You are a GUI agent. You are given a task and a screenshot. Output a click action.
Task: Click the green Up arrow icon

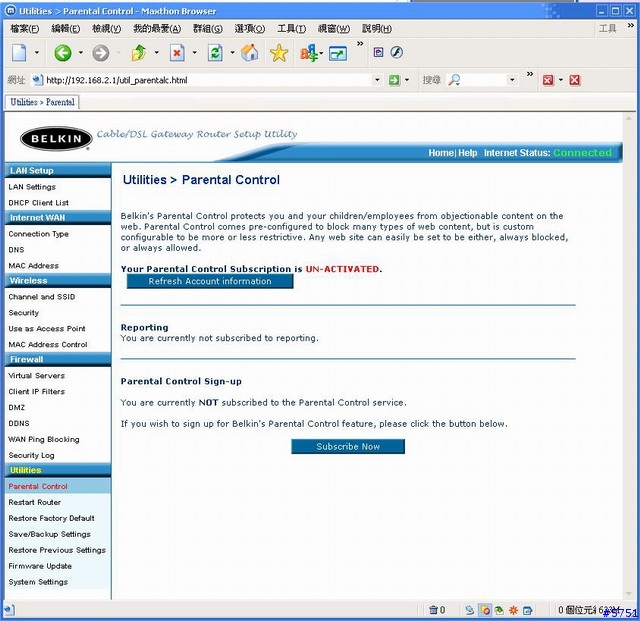click(139, 53)
